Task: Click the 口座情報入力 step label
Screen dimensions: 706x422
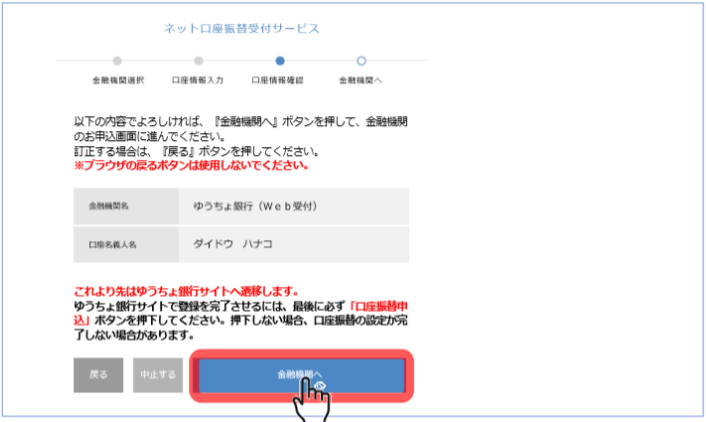Action: (x=198, y=81)
